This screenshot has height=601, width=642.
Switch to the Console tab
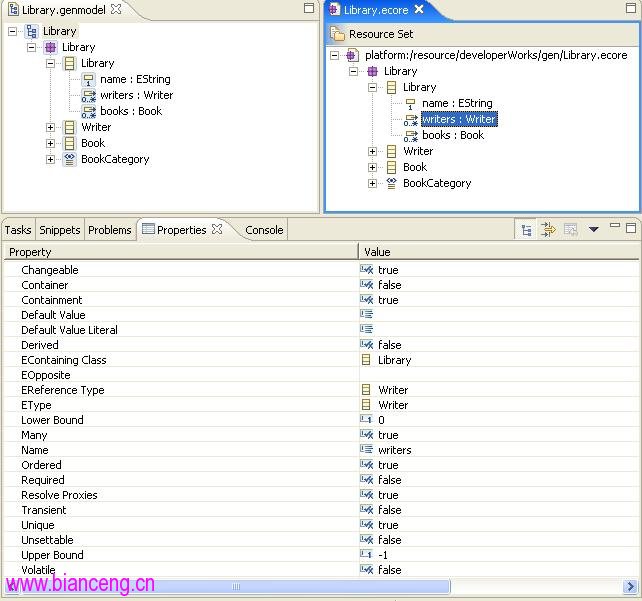(264, 230)
